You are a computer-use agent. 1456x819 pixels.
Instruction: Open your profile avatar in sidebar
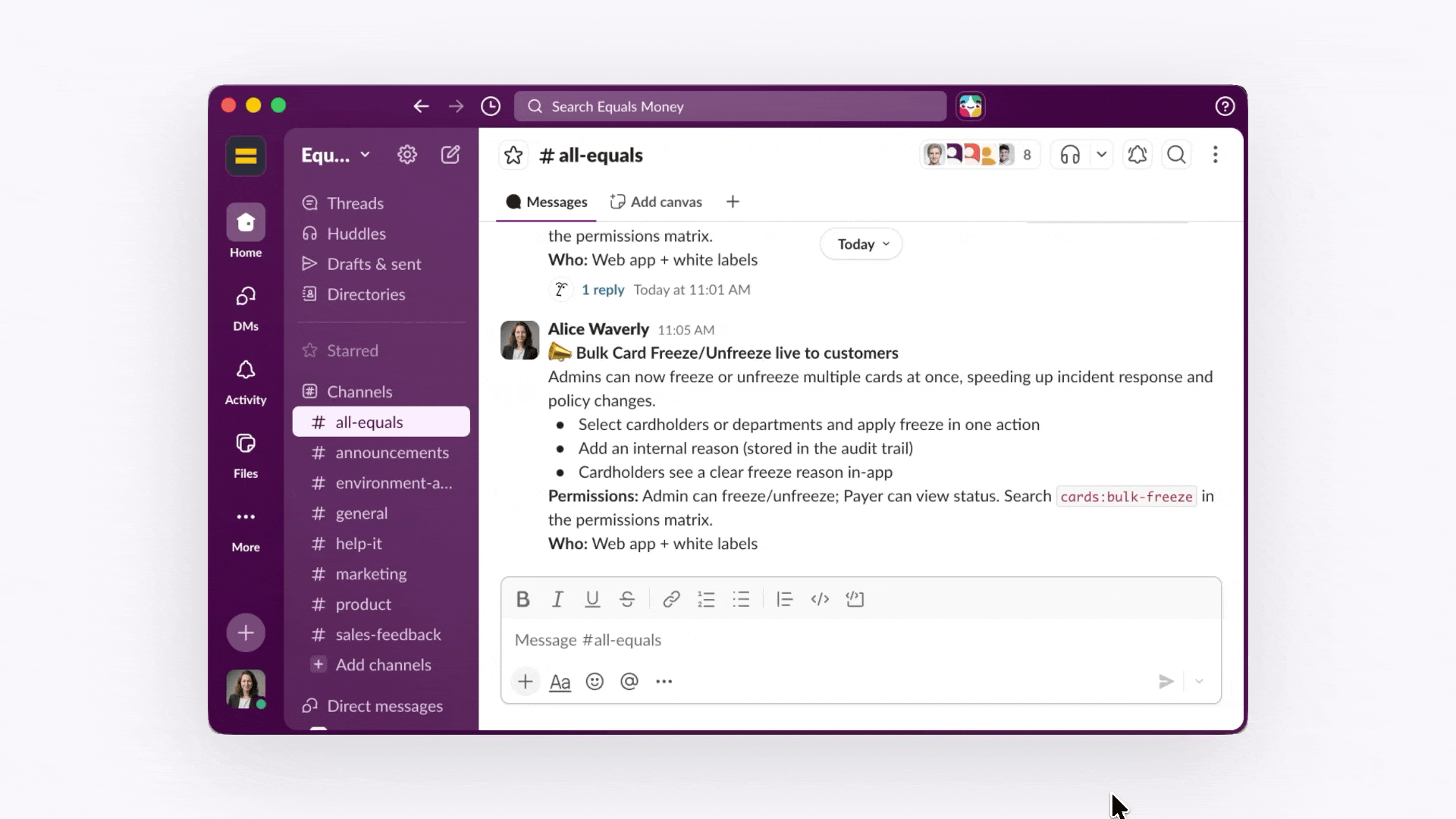point(246,689)
